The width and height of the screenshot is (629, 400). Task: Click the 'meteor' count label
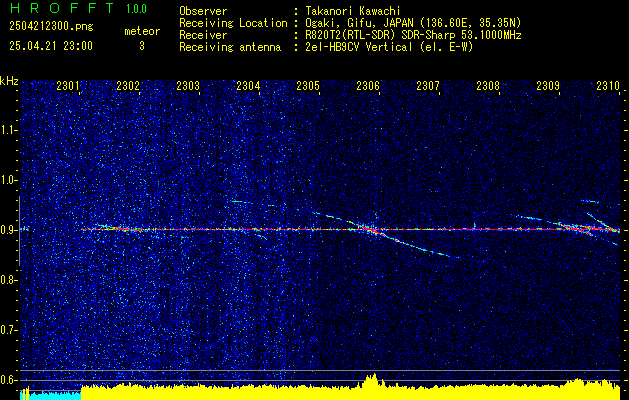click(x=142, y=31)
